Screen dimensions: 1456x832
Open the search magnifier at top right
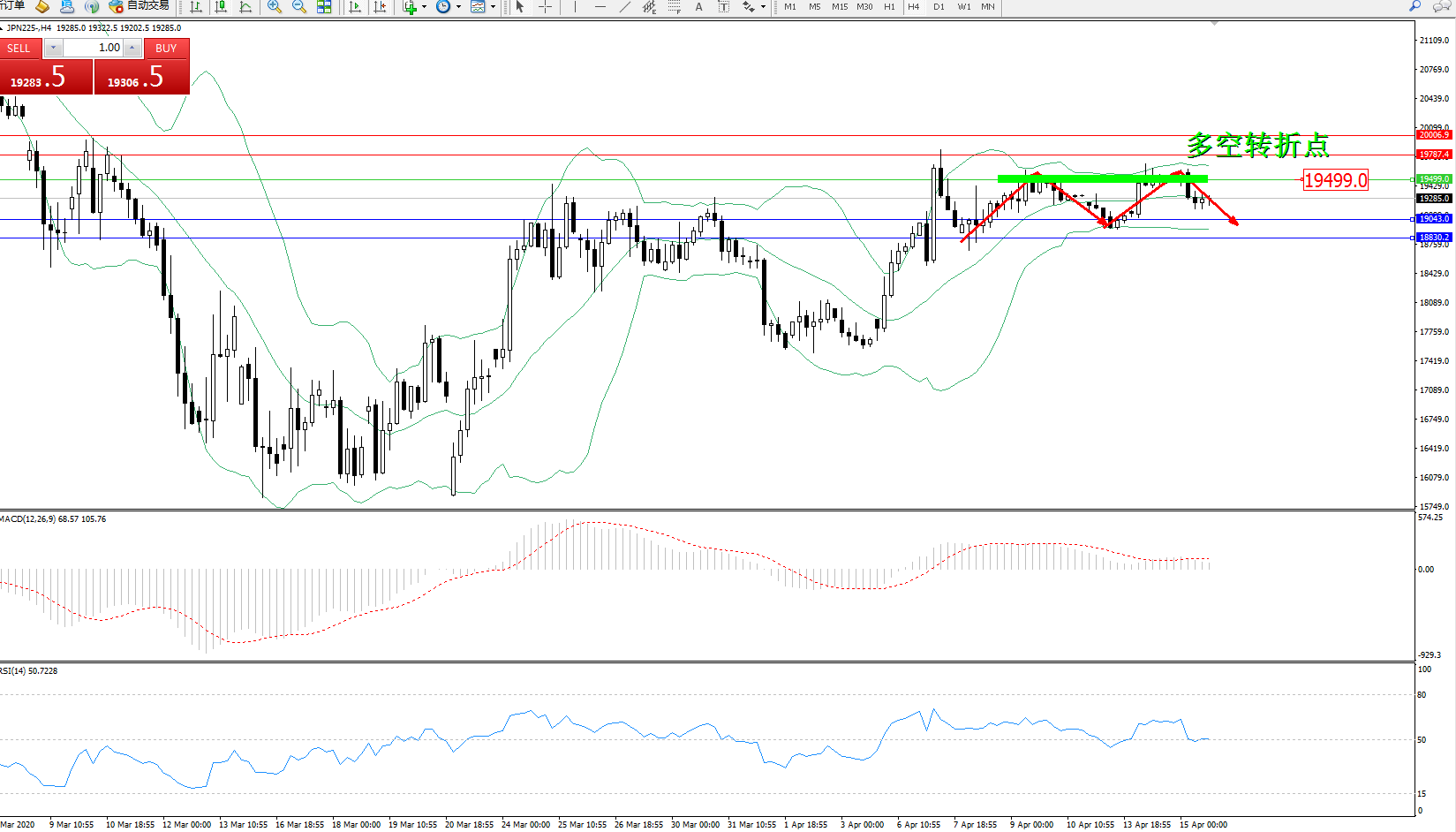click(x=1415, y=6)
